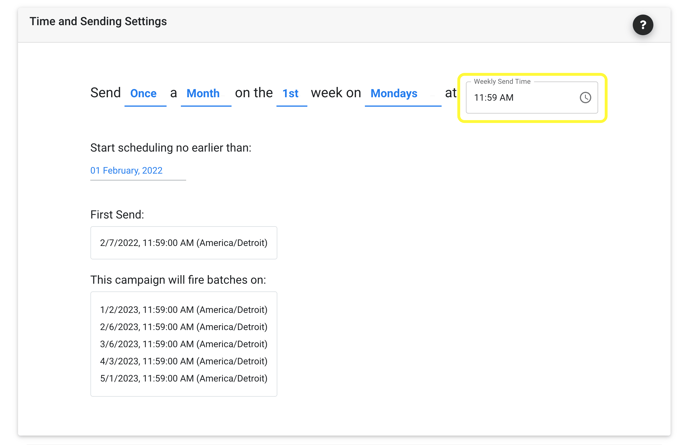Select batch date 3/6/2023 row
688x445 pixels.
[183, 344]
